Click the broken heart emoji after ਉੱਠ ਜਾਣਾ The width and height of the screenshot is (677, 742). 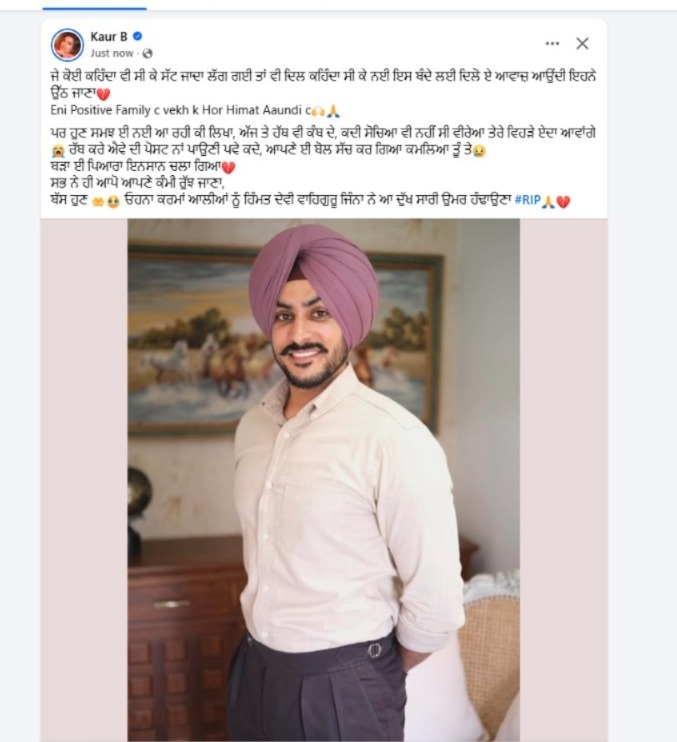pyautogui.click(x=103, y=94)
